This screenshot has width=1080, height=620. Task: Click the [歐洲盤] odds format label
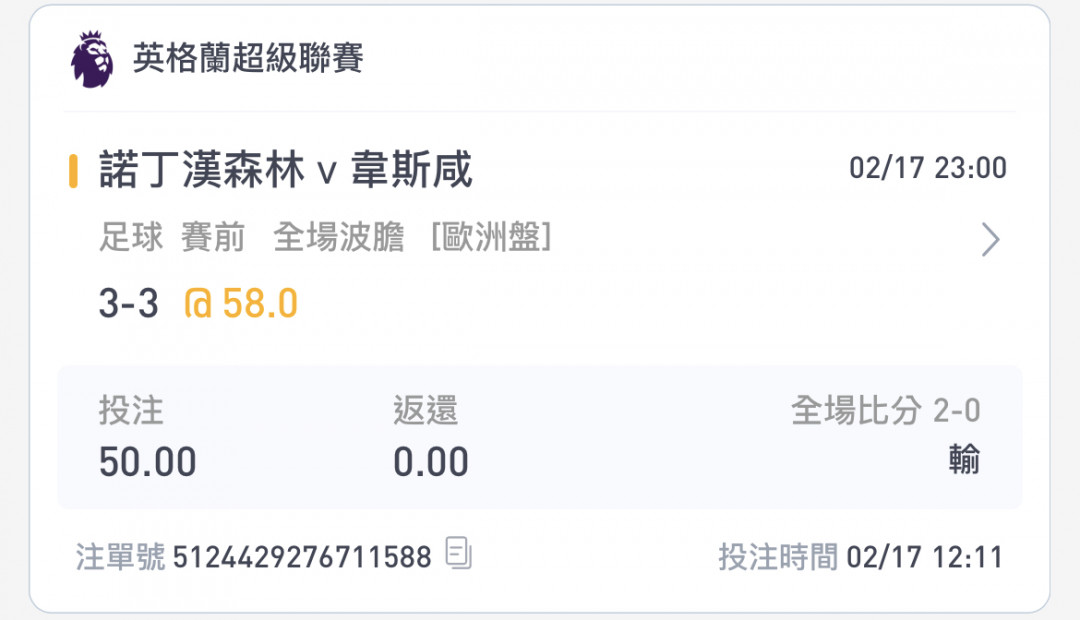[x=491, y=237]
